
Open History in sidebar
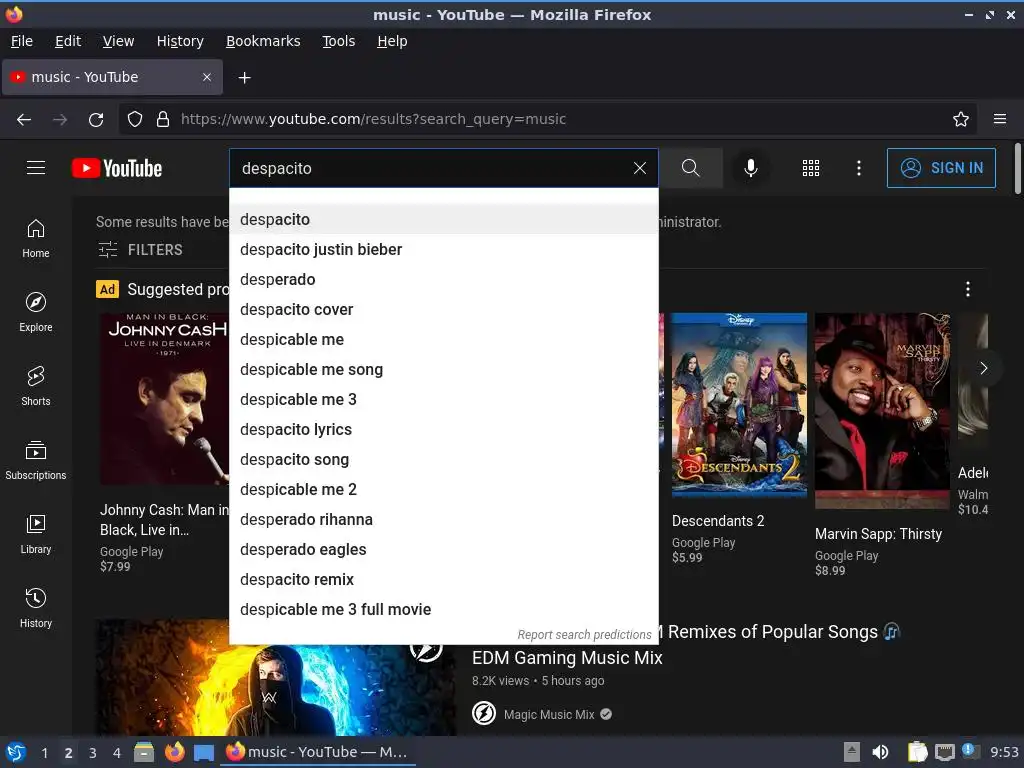pos(36,609)
